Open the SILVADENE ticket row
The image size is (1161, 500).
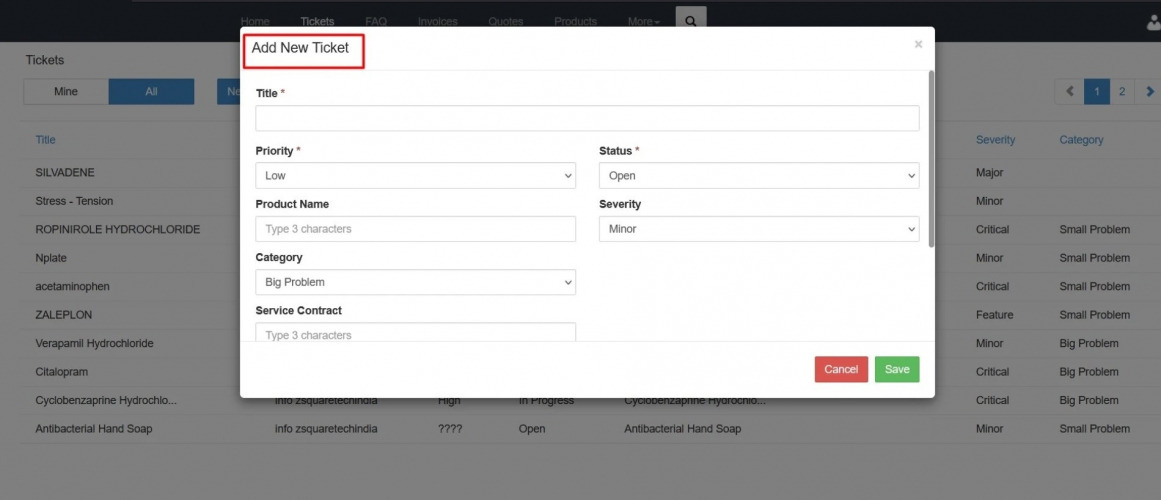65,173
